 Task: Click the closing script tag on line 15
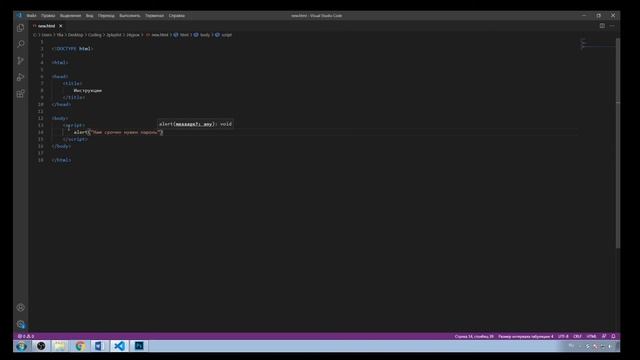click(75, 139)
